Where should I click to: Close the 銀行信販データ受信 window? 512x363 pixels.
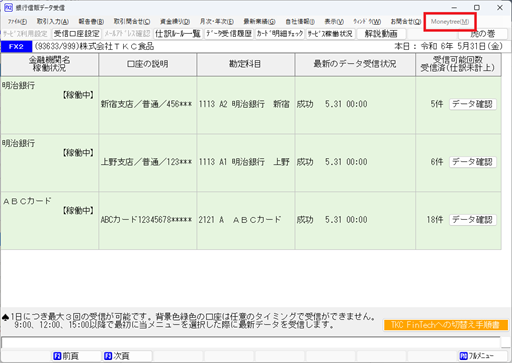pyautogui.click(x=500, y=8)
